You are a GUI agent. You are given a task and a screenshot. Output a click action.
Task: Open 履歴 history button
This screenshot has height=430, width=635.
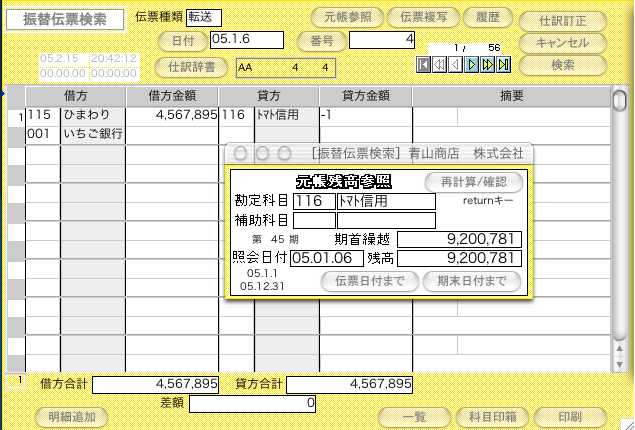tap(488, 17)
